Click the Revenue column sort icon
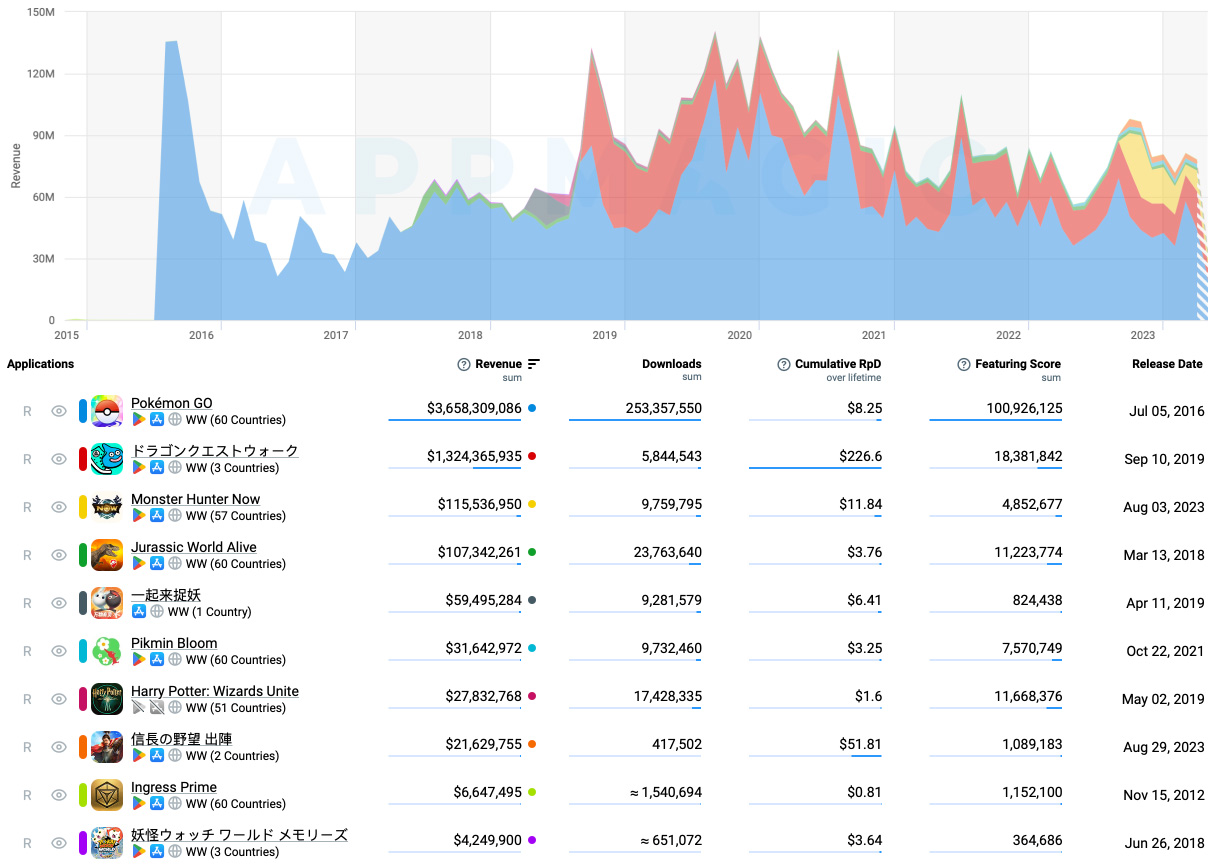This screenshot has height=866, width=1218. [x=534, y=364]
